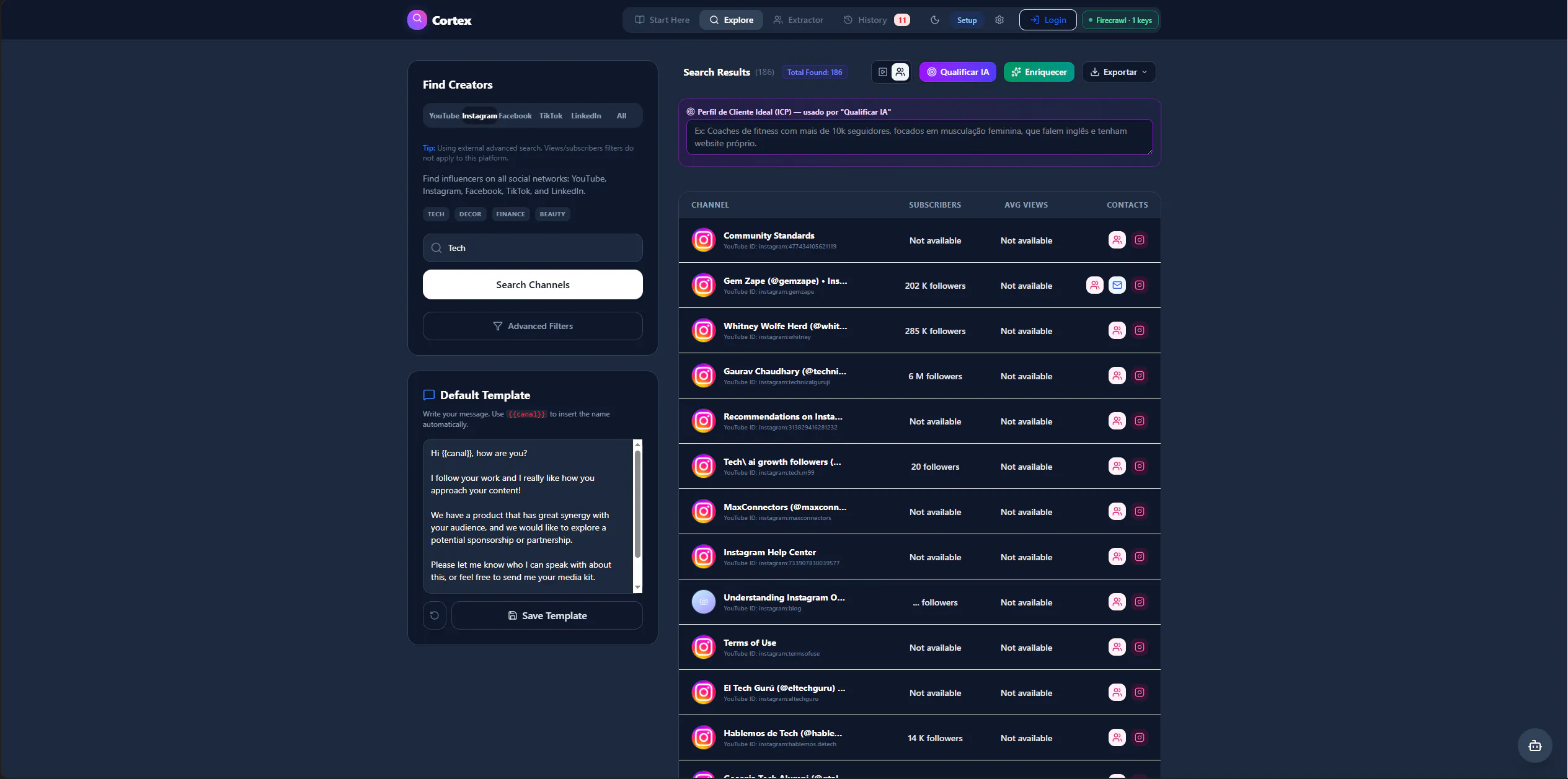Viewport: 1568px width, 779px height.
Task: Select TikTok platform tab
Action: pyautogui.click(x=551, y=116)
